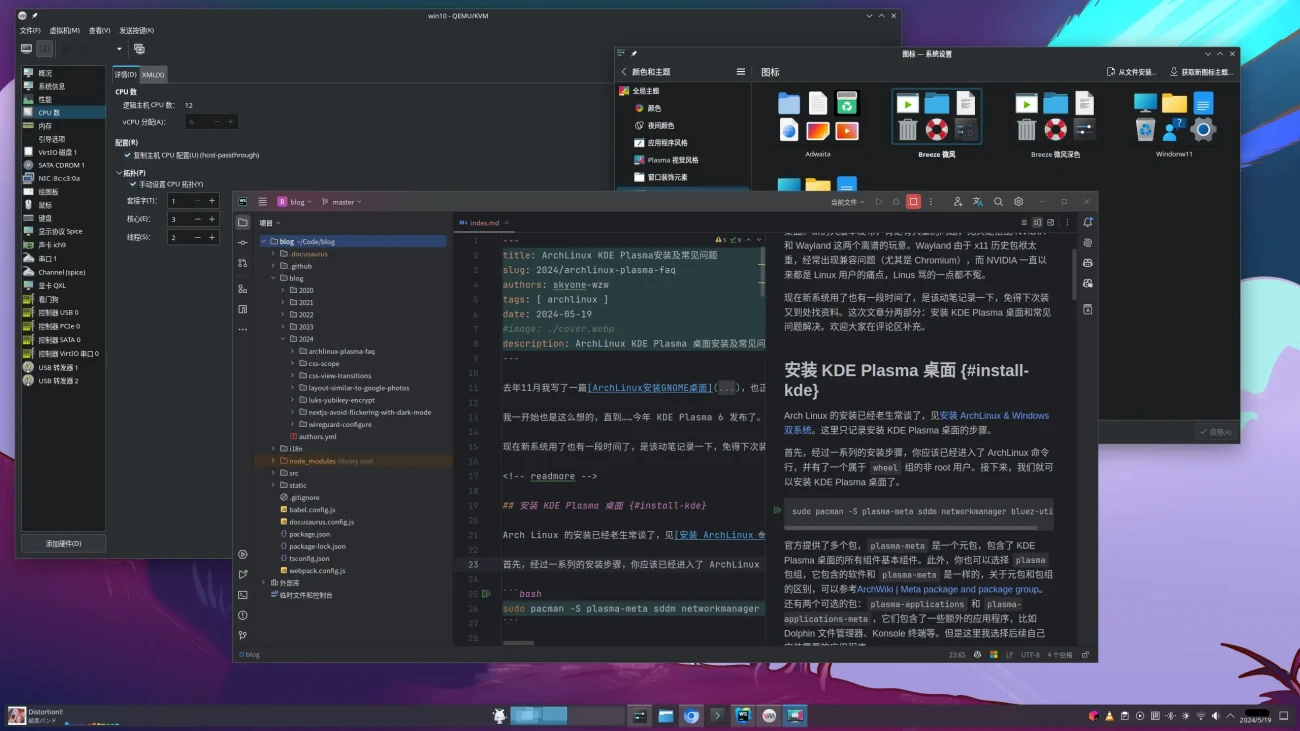
Task: Open IDE settings via the gear icon
Action: tap(1018, 201)
